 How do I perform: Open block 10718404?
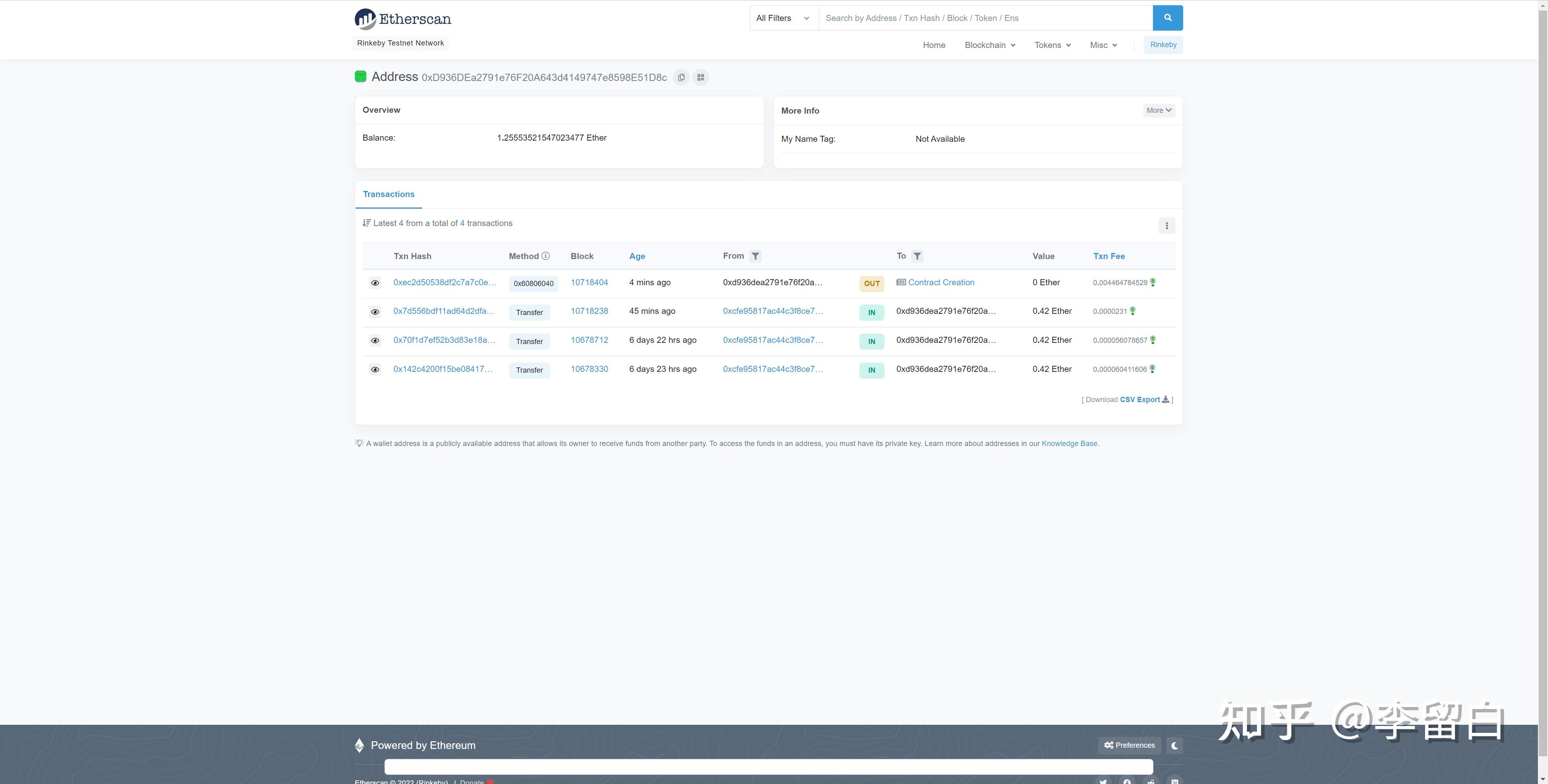589,282
